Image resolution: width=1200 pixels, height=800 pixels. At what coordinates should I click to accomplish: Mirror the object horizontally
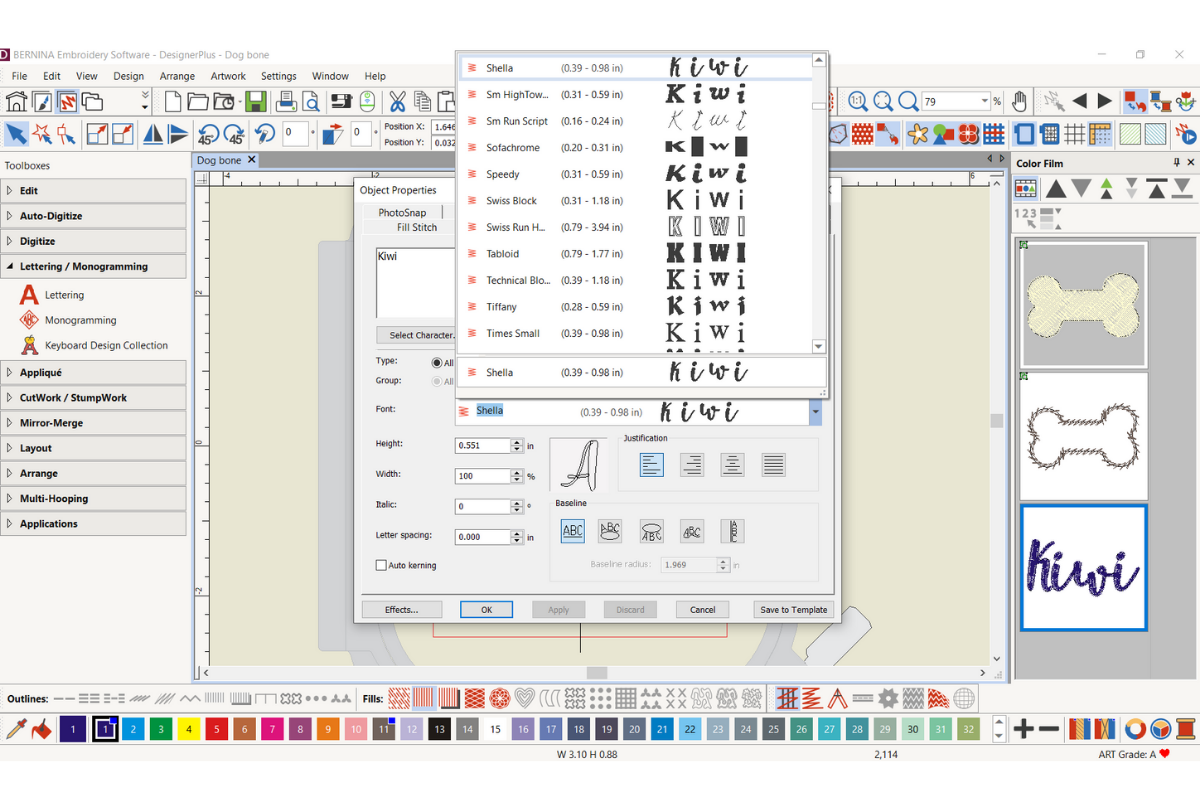pos(153,134)
